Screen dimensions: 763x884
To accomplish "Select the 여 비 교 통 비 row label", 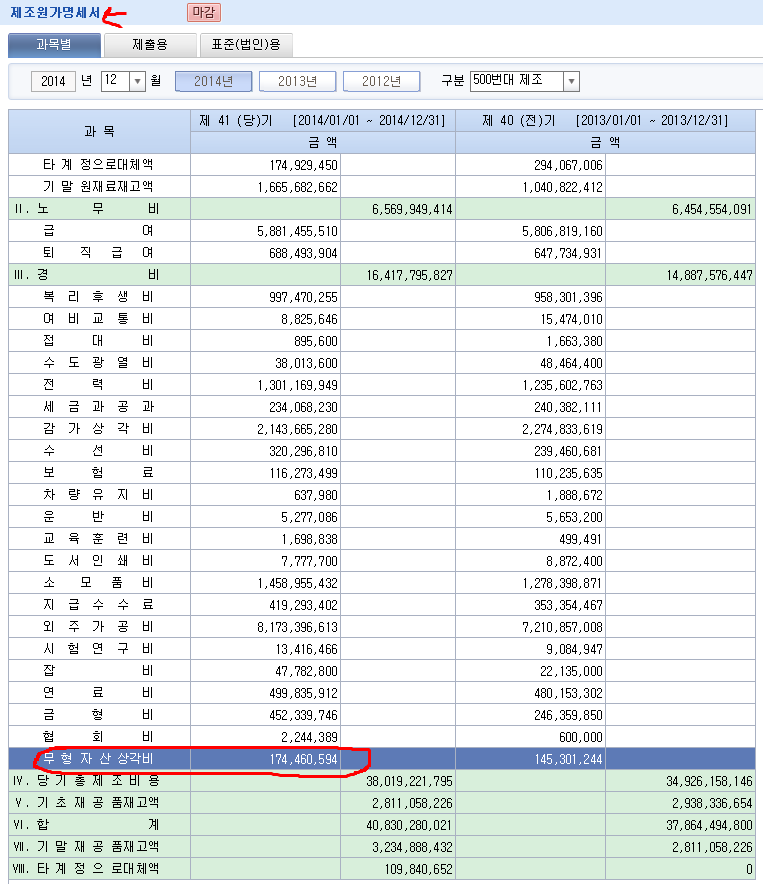I will [x=98, y=319].
